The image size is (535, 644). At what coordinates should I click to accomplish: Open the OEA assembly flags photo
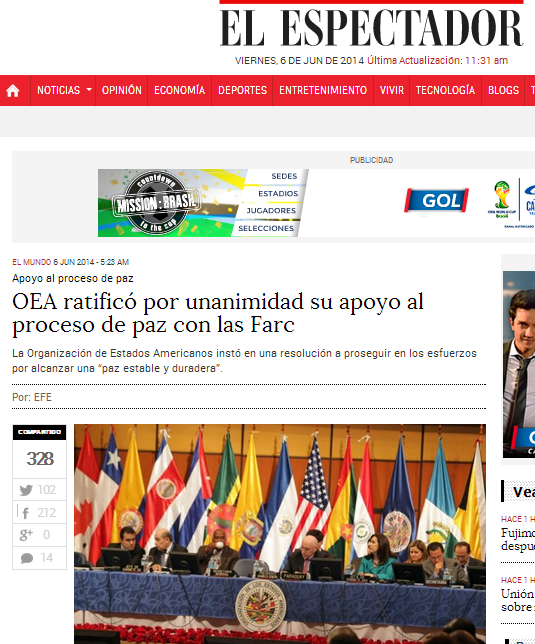[x=280, y=534]
